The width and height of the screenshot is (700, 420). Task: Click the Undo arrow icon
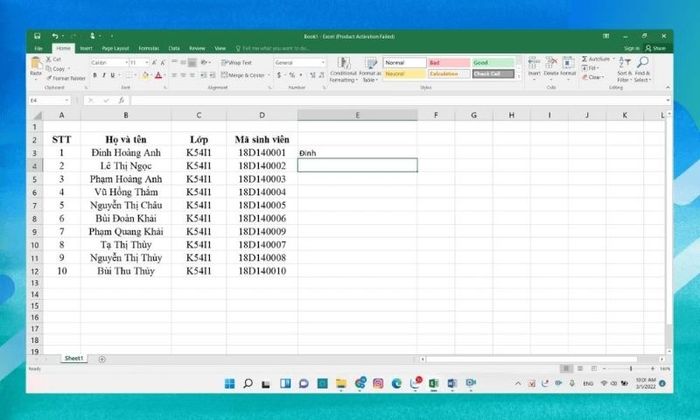[x=55, y=36]
